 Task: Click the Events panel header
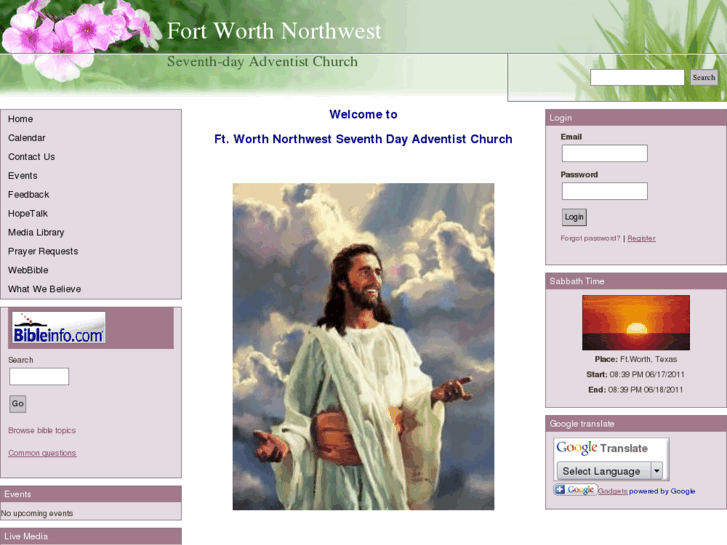91,494
